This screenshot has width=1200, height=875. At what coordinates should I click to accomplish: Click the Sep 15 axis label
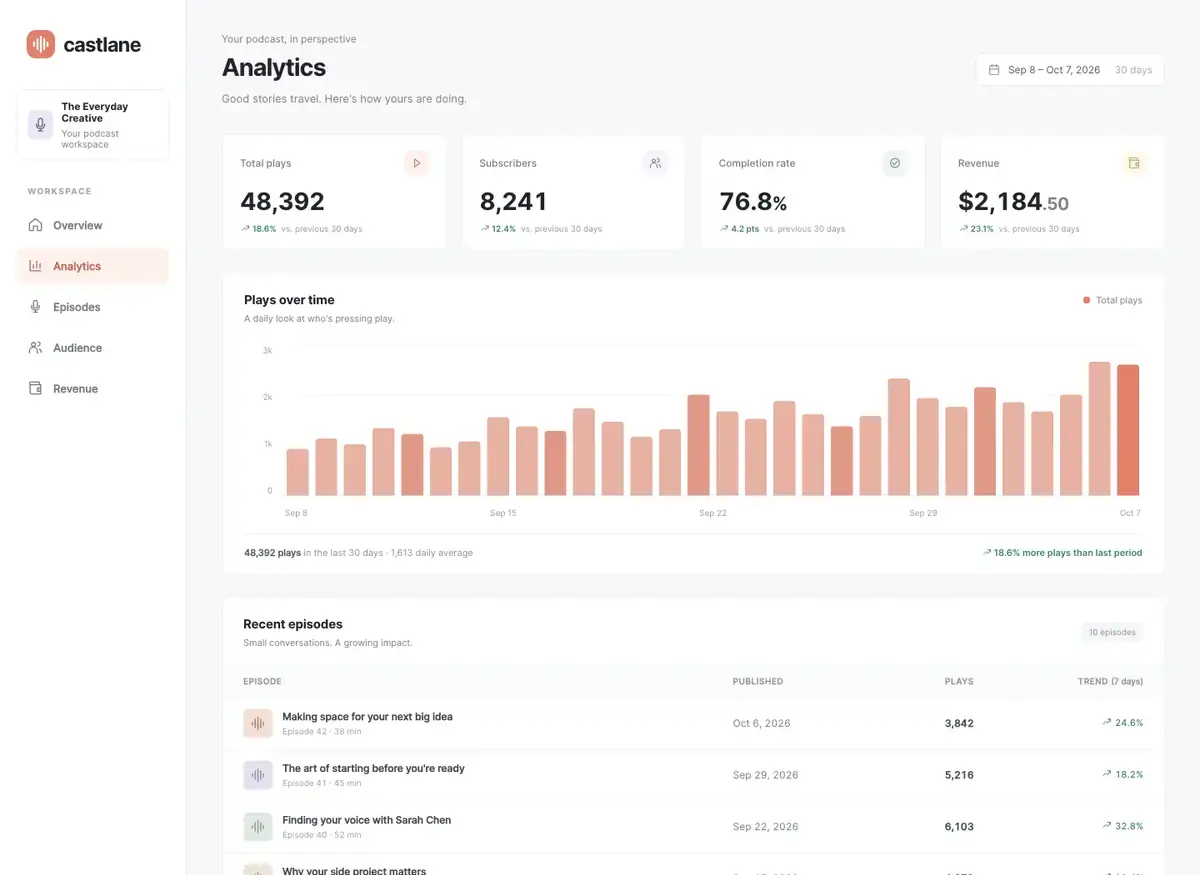pyautogui.click(x=503, y=513)
